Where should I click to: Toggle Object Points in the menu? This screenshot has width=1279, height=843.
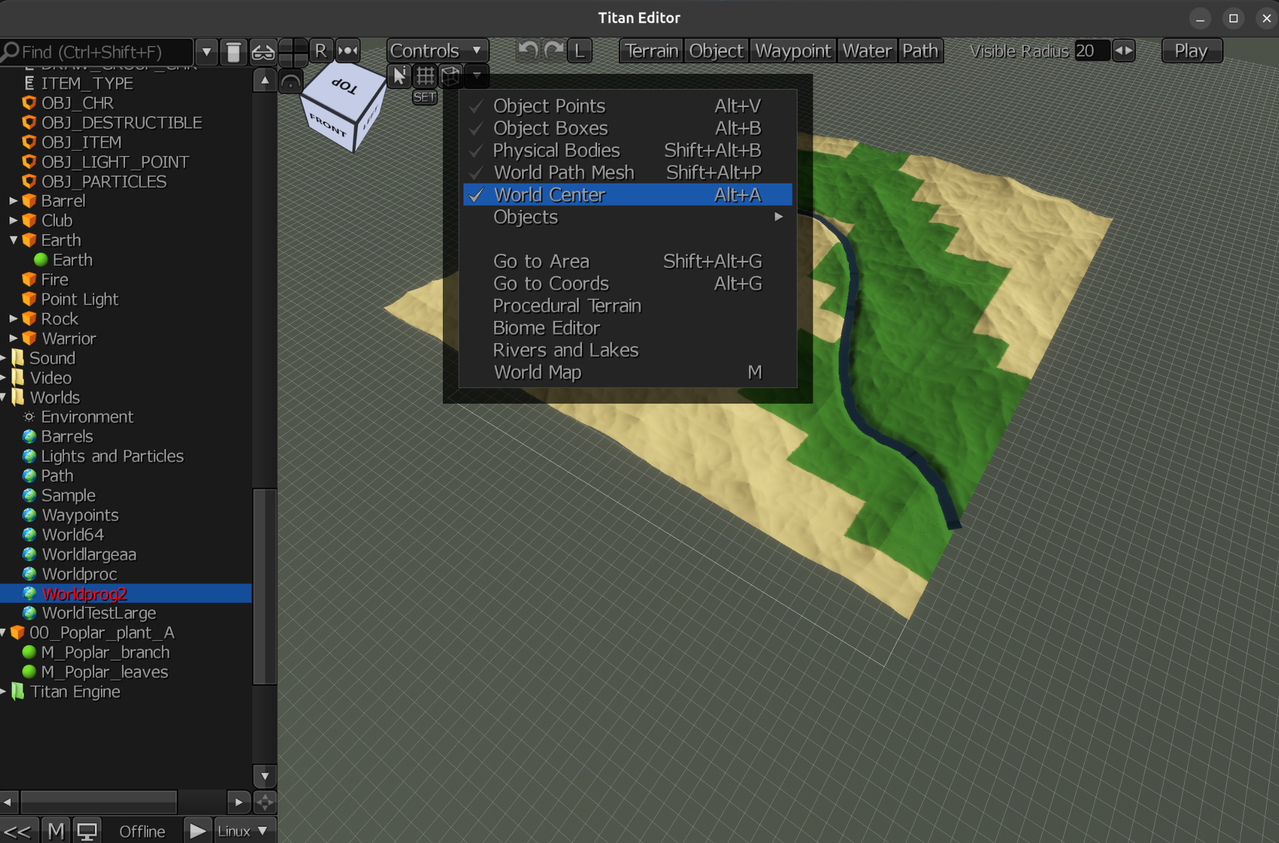pos(628,106)
